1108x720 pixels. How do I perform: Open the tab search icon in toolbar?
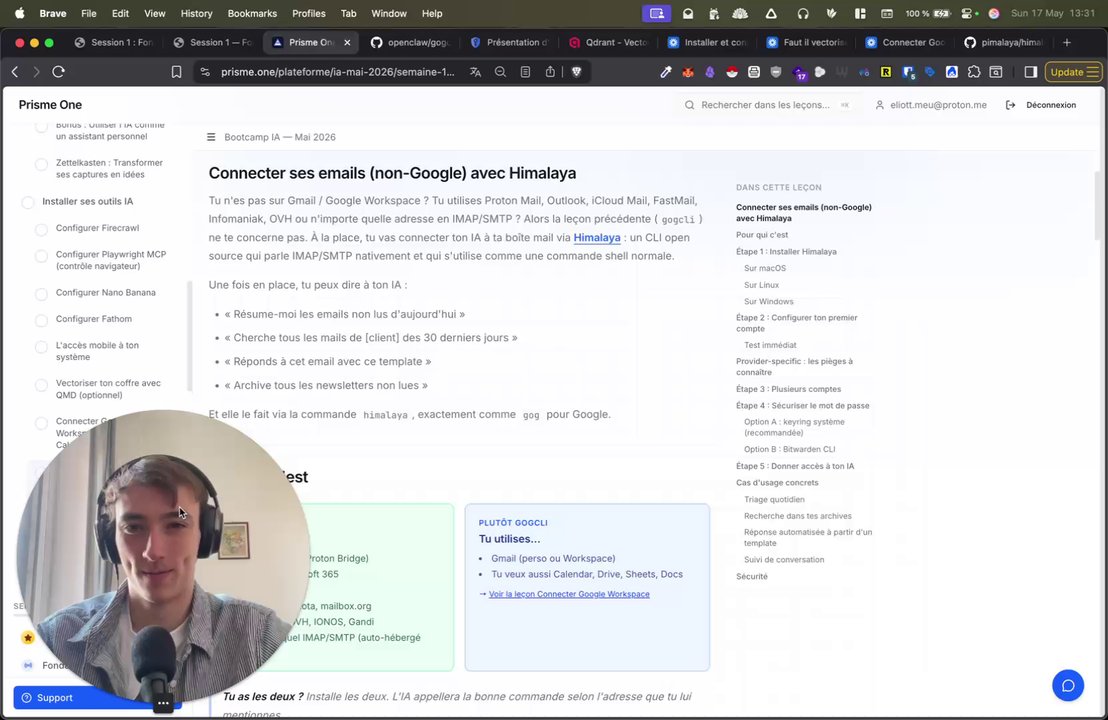996,72
